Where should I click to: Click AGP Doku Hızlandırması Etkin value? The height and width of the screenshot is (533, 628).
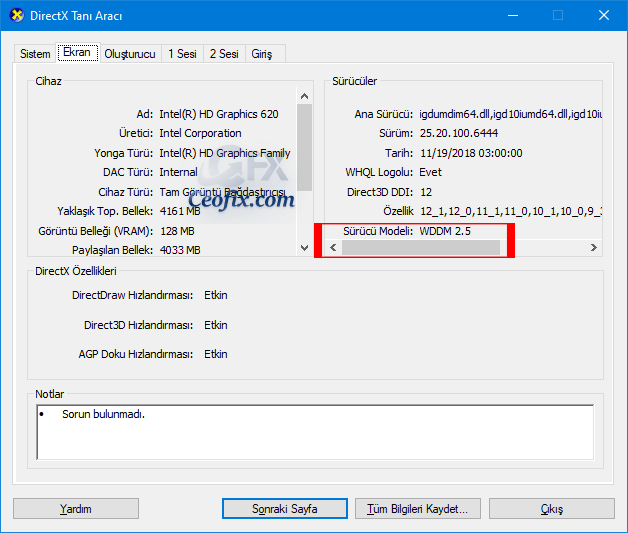(x=215, y=354)
